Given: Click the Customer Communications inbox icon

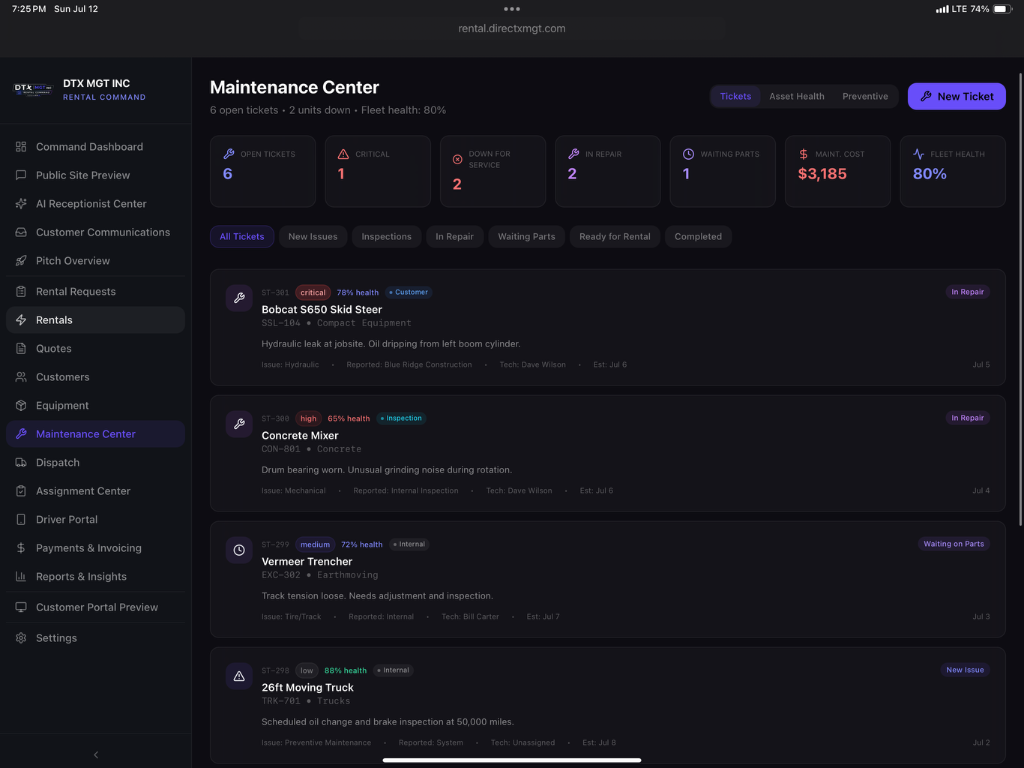Looking at the screenshot, I should [21, 232].
